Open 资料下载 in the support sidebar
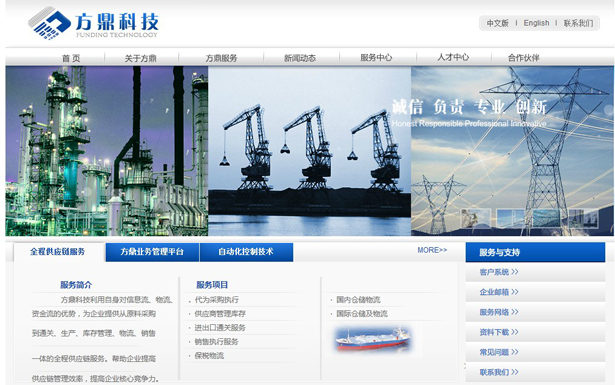 pos(499,332)
